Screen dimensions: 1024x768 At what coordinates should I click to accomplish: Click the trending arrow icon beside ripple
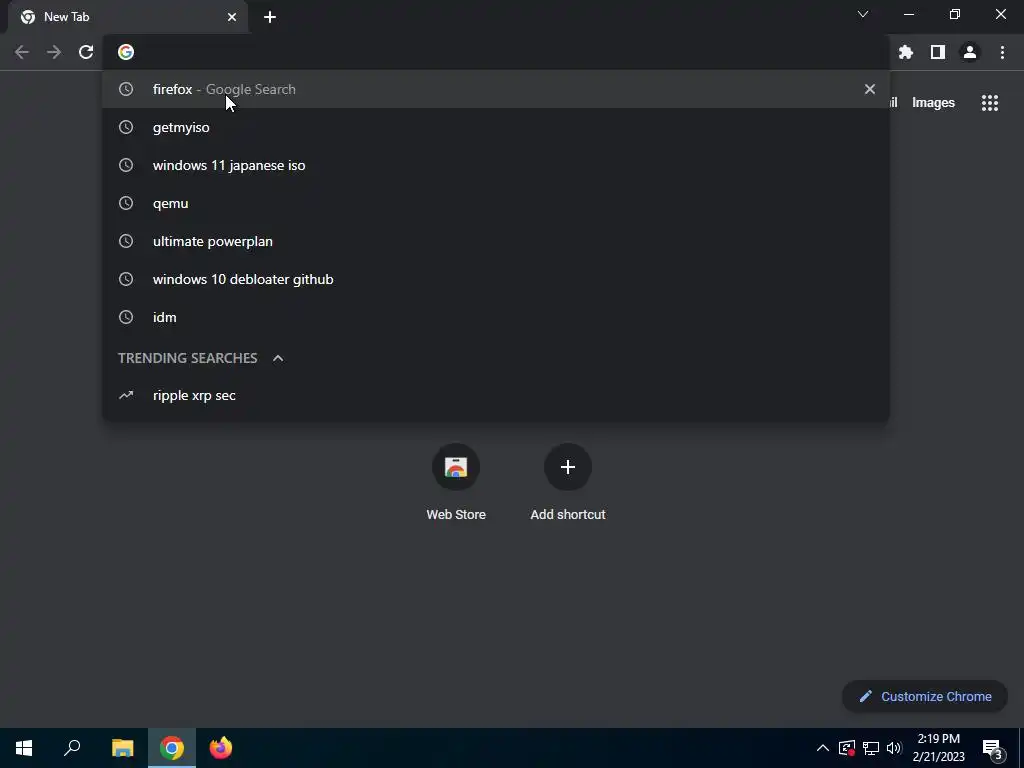126,395
